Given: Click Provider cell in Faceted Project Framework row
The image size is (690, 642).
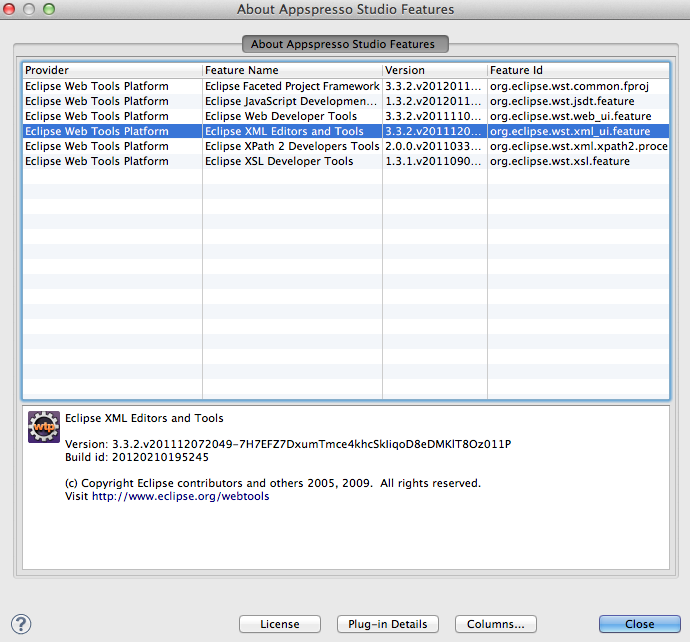Looking at the screenshot, I should coord(112,86).
